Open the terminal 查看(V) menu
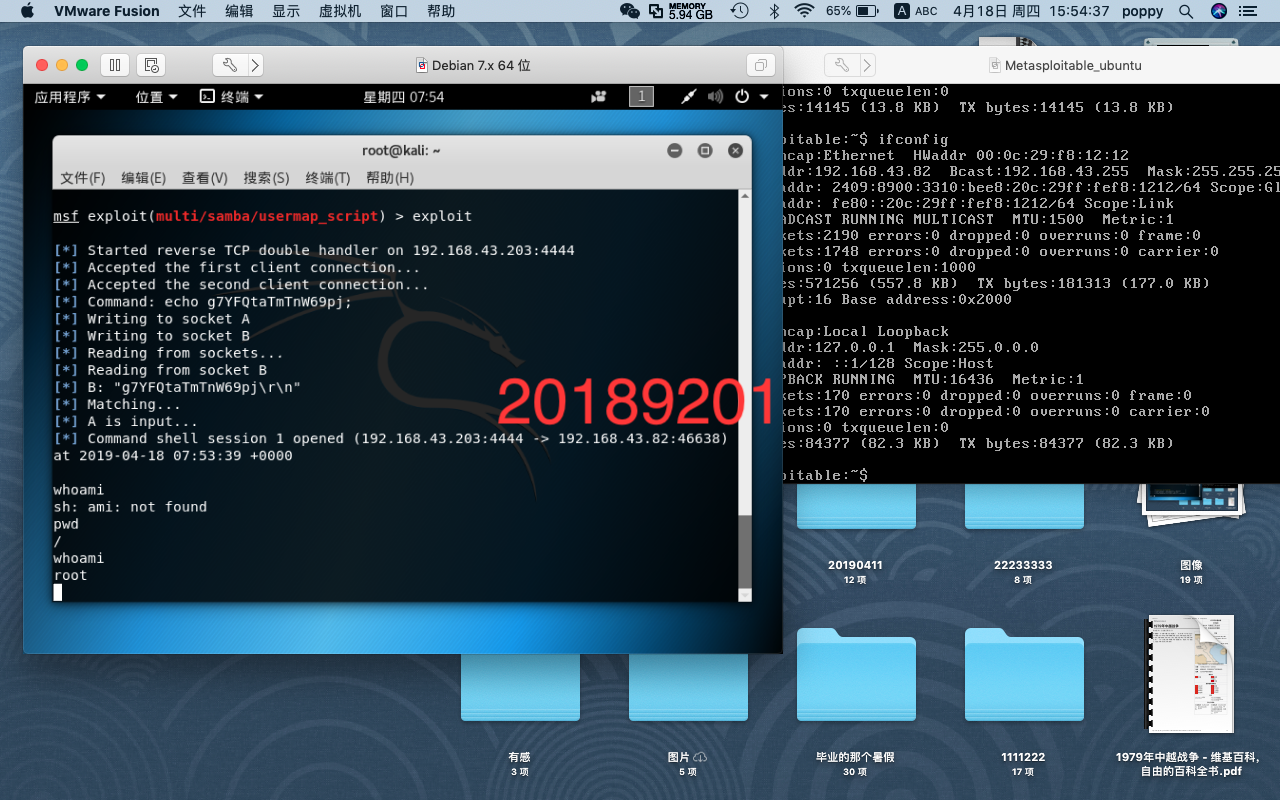Viewport: 1280px width, 800px height. coord(205,177)
